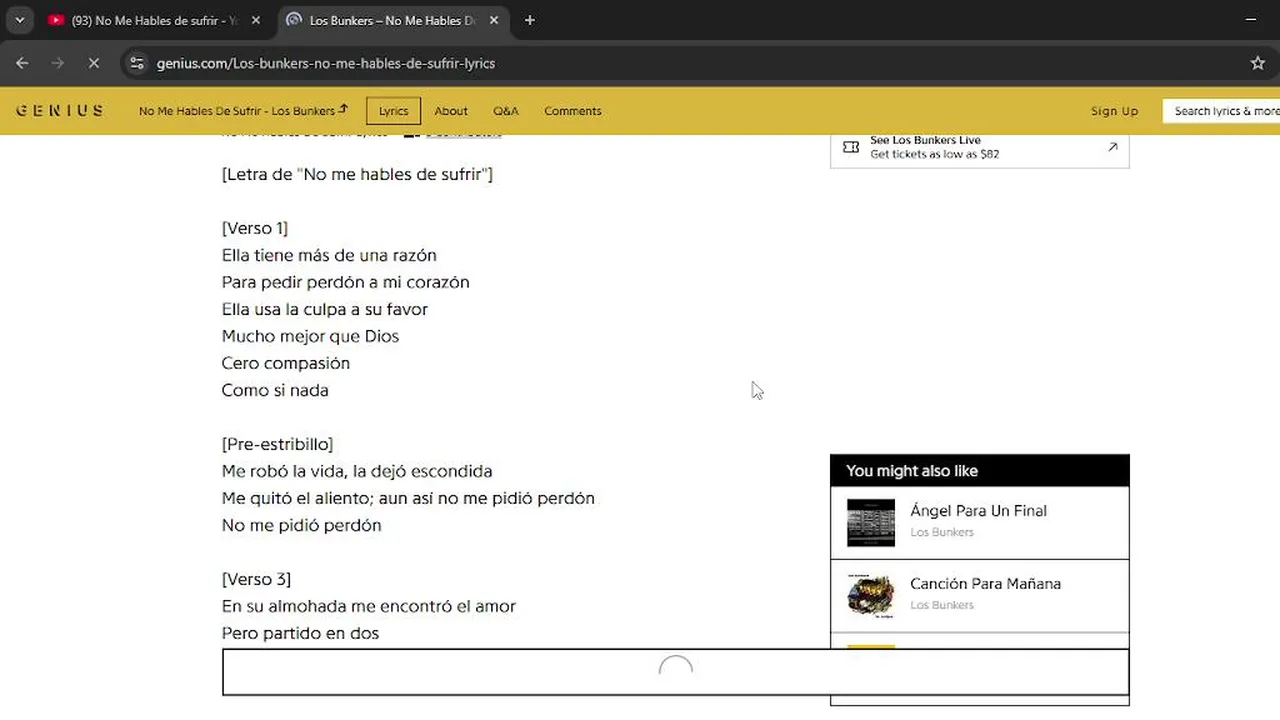Viewport: 1280px width, 720px height.
Task: Bookmark this page with star icon
Action: point(1258,63)
